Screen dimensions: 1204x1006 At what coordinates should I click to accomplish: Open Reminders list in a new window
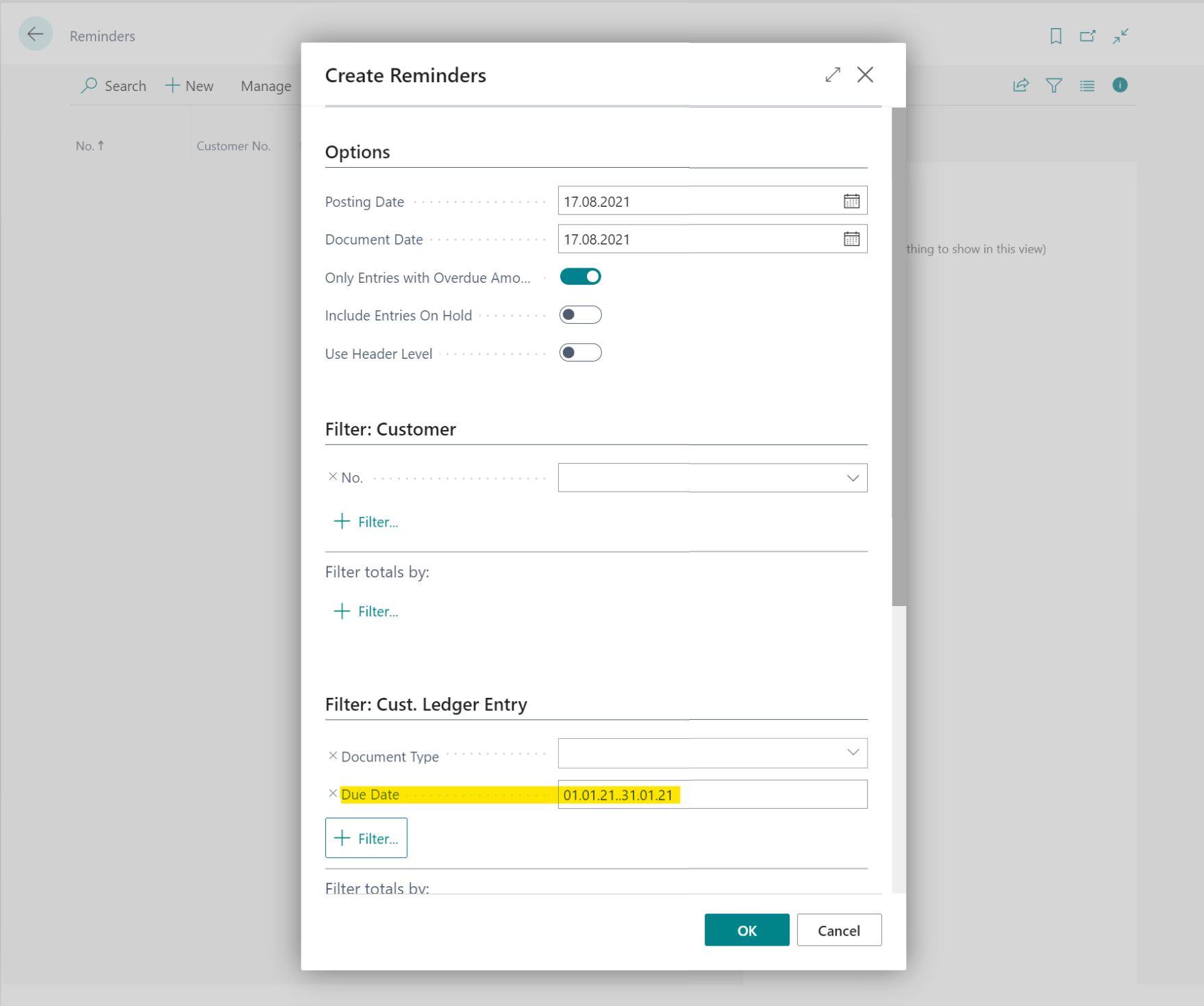tap(1087, 36)
